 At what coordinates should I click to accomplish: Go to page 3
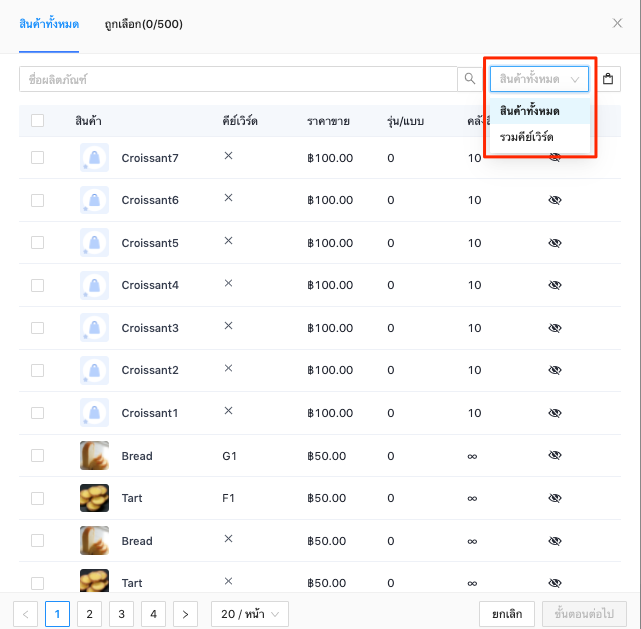pos(121,614)
